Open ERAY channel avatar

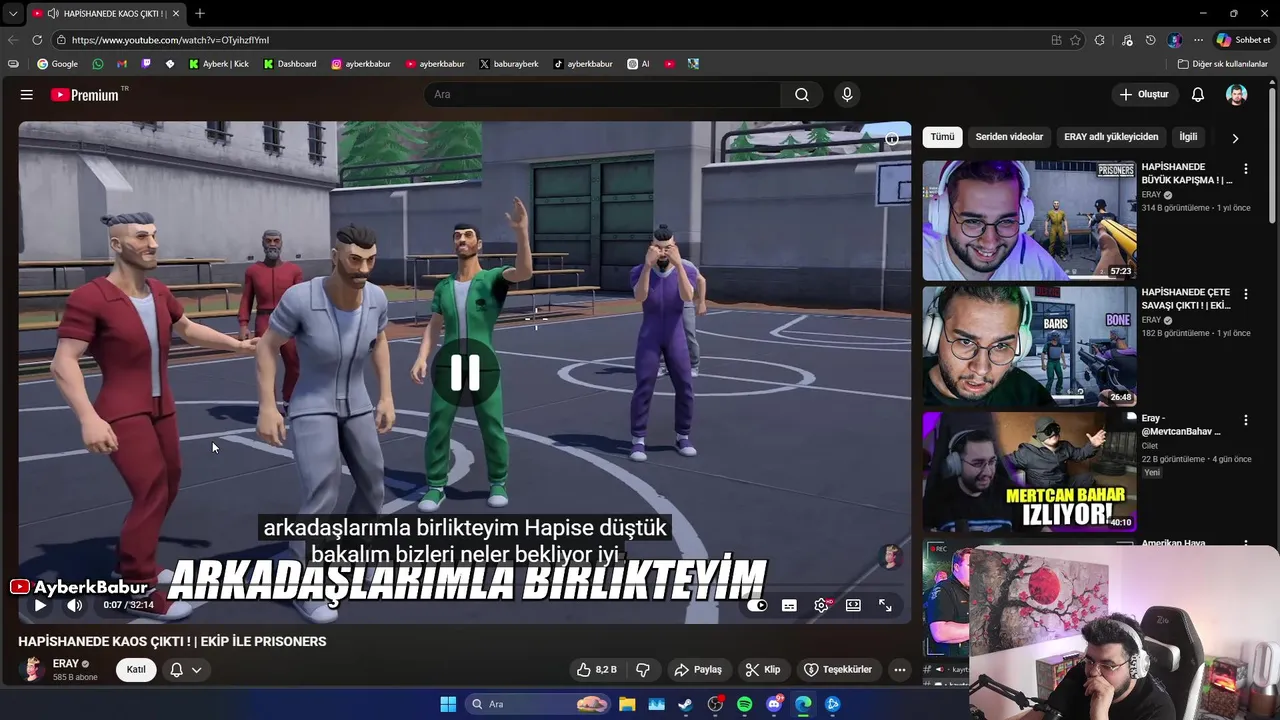[32, 670]
